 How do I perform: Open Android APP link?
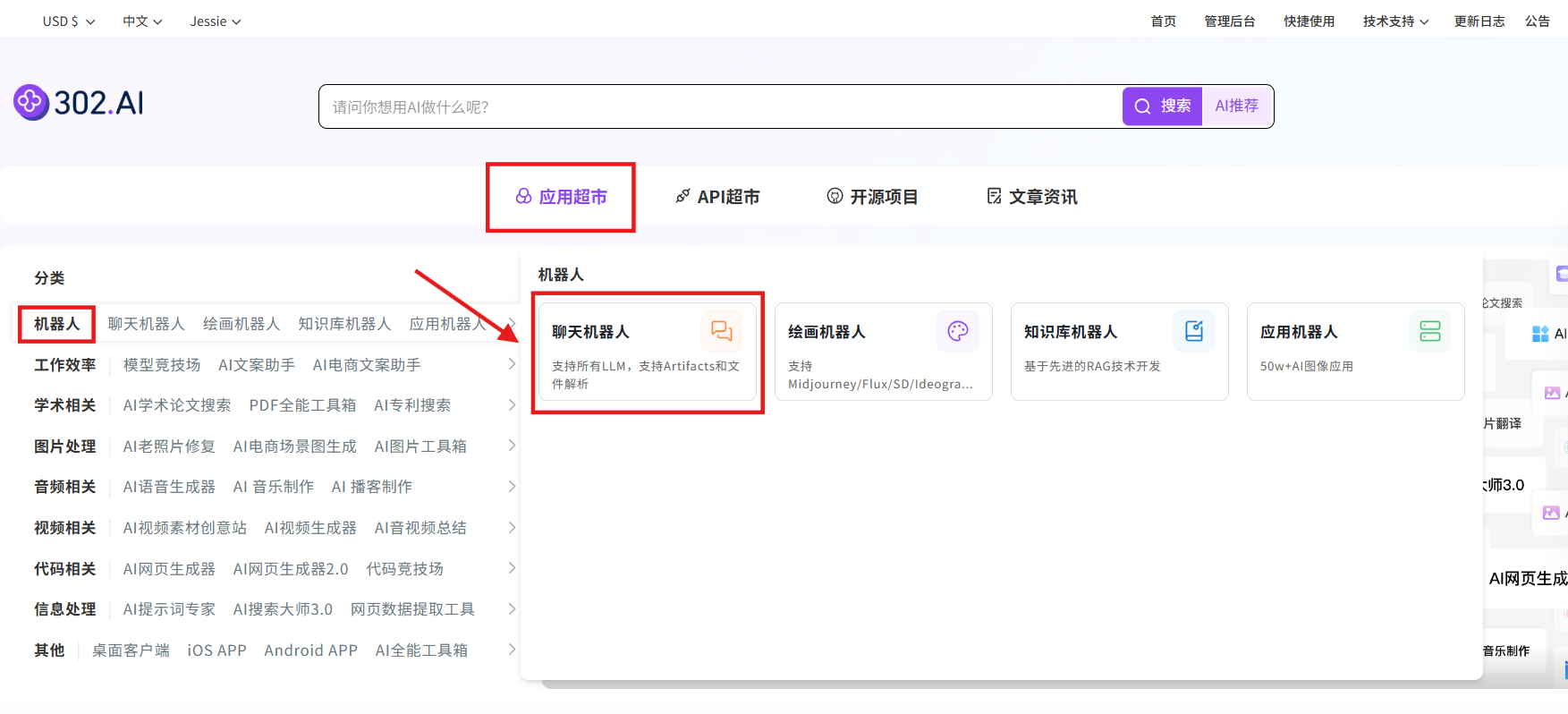pyautogui.click(x=310, y=650)
